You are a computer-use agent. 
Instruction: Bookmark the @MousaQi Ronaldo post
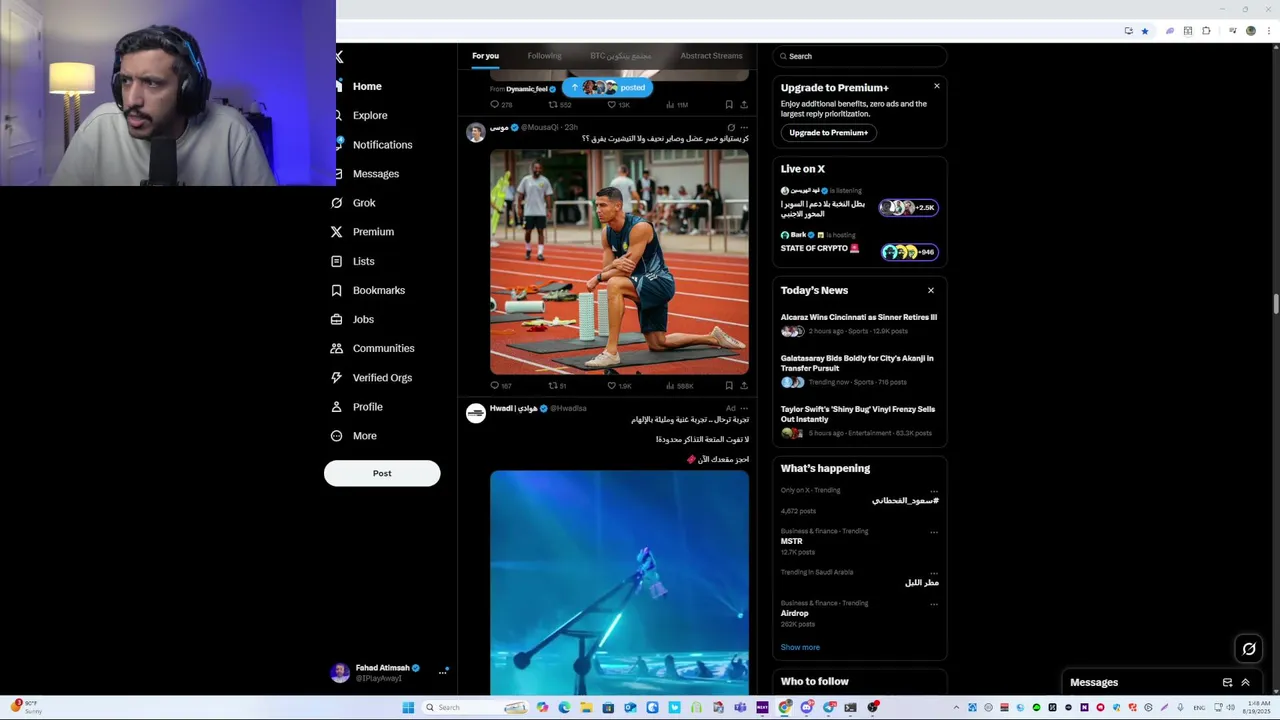[x=729, y=385]
